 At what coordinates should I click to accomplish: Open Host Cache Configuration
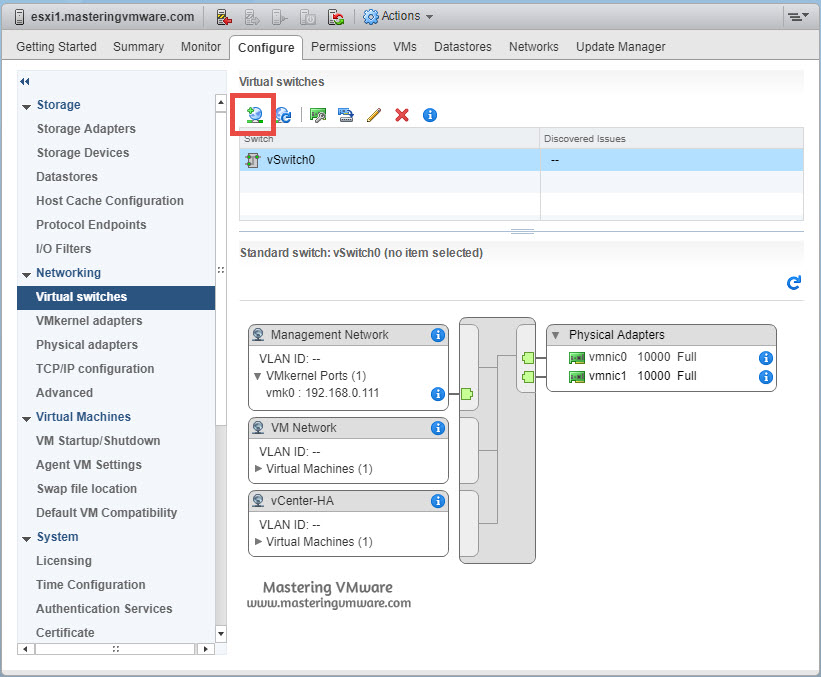tap(110, 201)
